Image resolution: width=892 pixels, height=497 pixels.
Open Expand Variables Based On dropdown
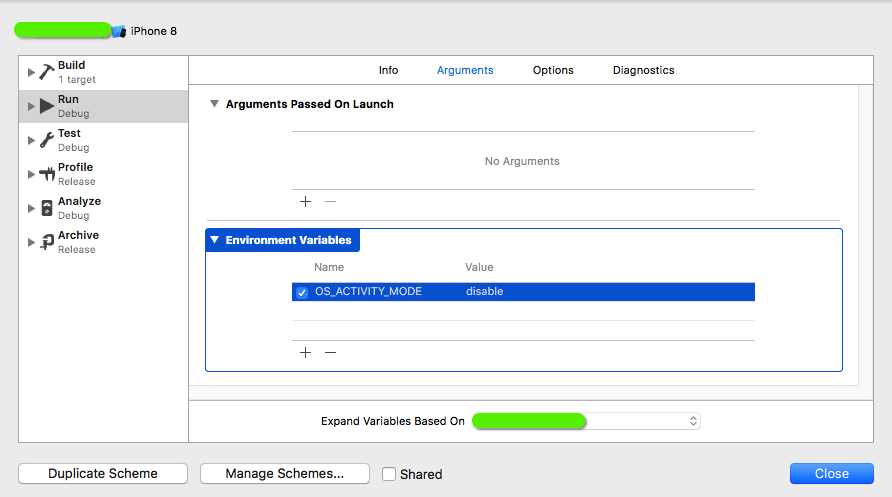click(x=586, y=421)
